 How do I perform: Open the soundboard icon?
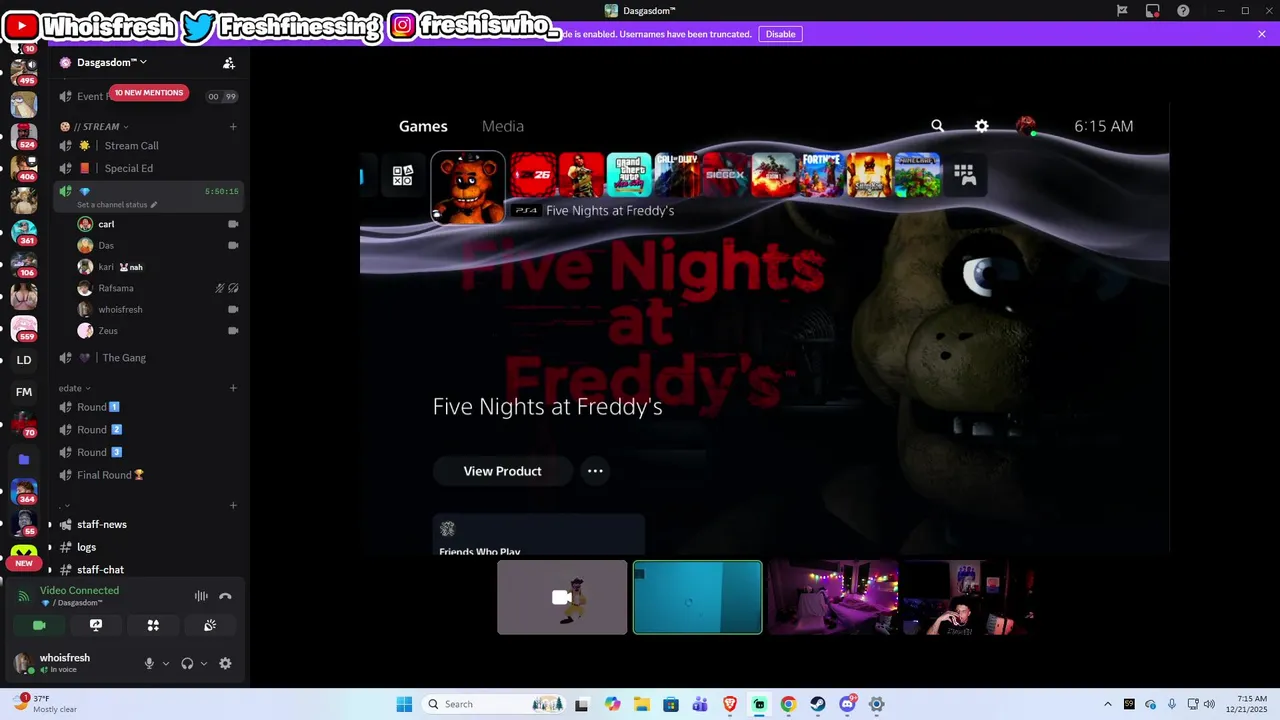(210, 625)
